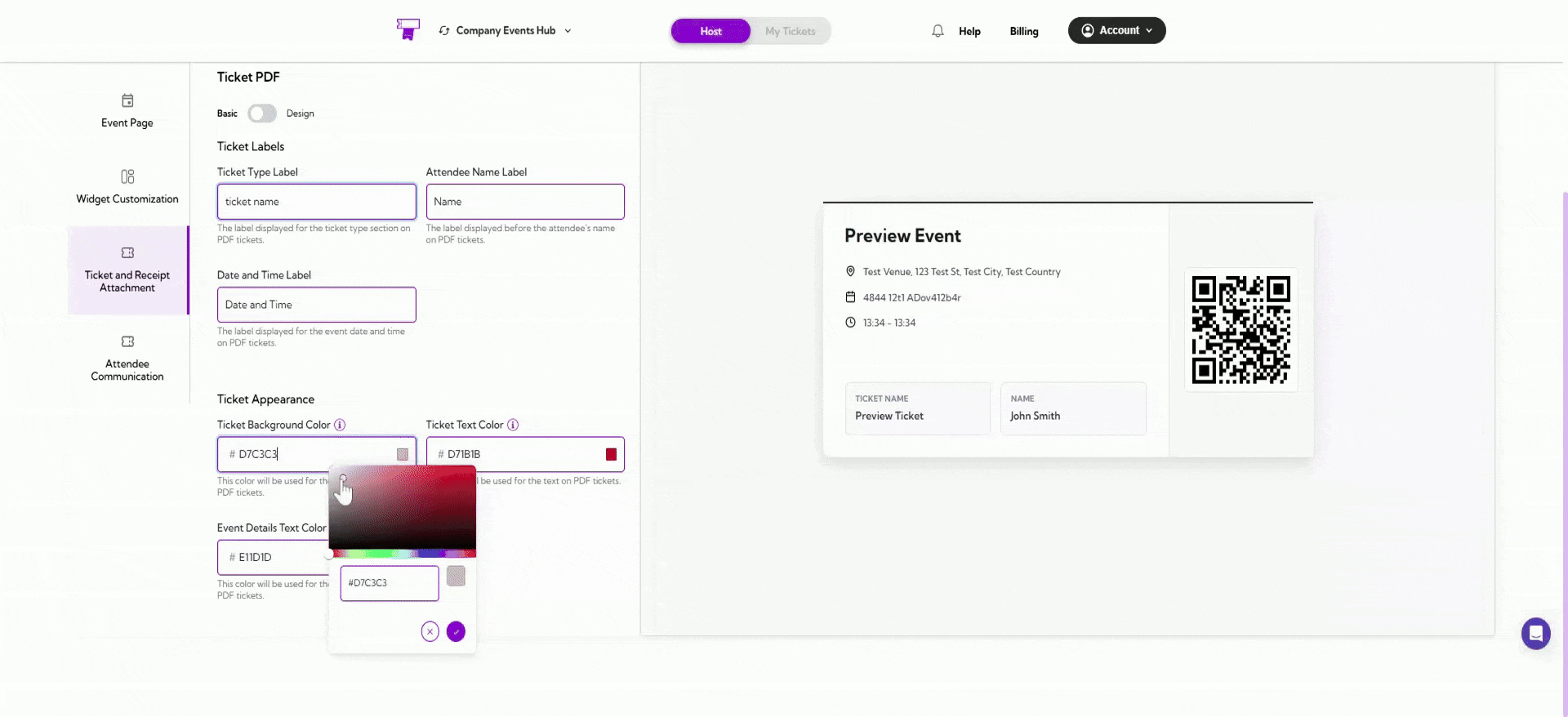Click the preview swatch in color picker
Screen dimensions: 1568x717
pos(456,576)
